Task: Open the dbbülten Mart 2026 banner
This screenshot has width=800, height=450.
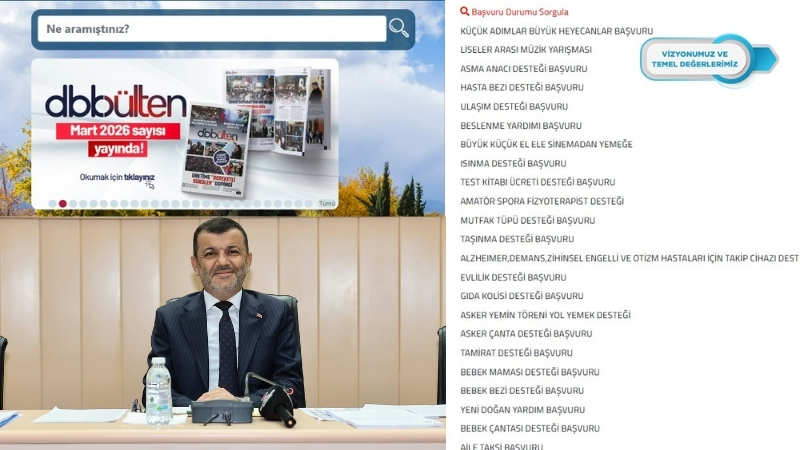Action: [185, 134]
